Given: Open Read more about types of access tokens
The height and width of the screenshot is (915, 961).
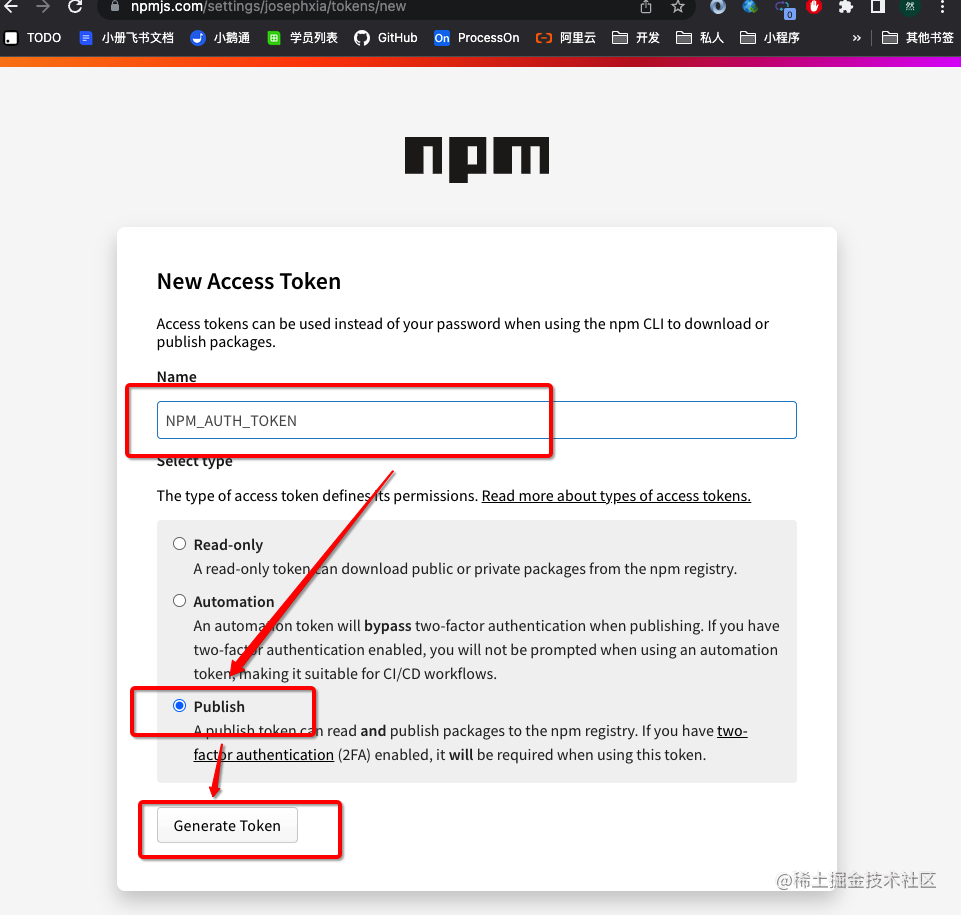Looking at the screenshot, I should coord(616,496).
